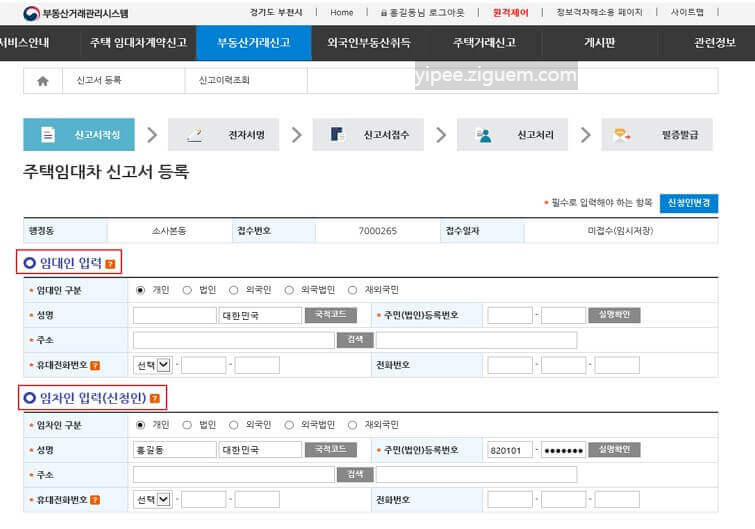Click tenant address 검색 button

coord(355,475)
